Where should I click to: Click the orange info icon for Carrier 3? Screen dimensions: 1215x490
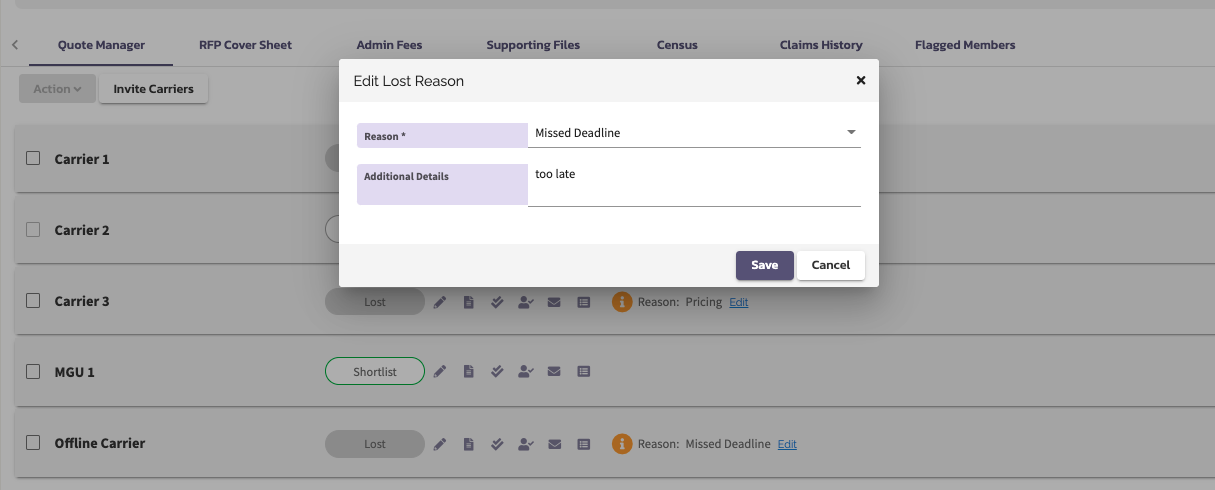(x=622, y=301)
